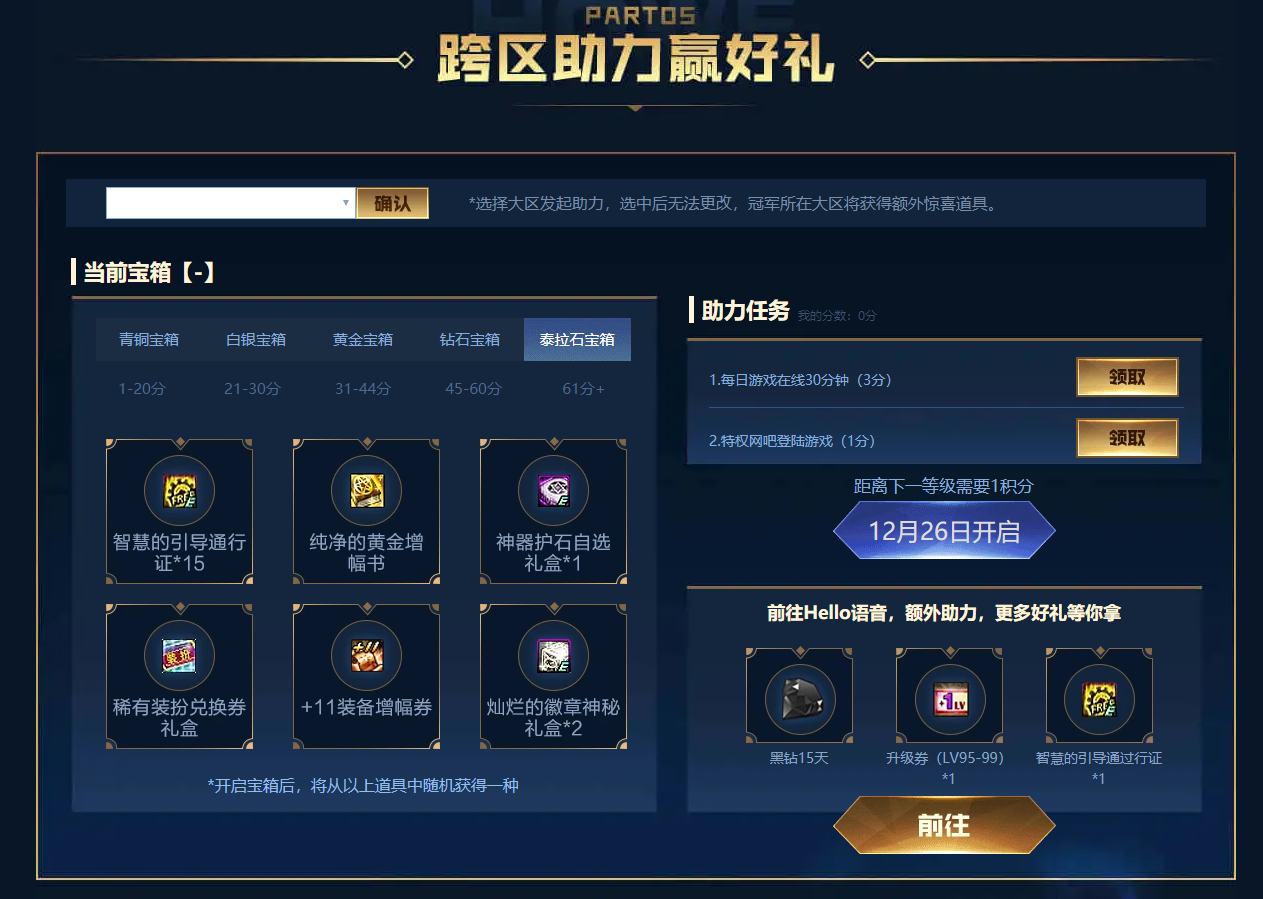
Task: Click the 纯净的黄金增幅书 item icon
Action: [x=366, y=491]
